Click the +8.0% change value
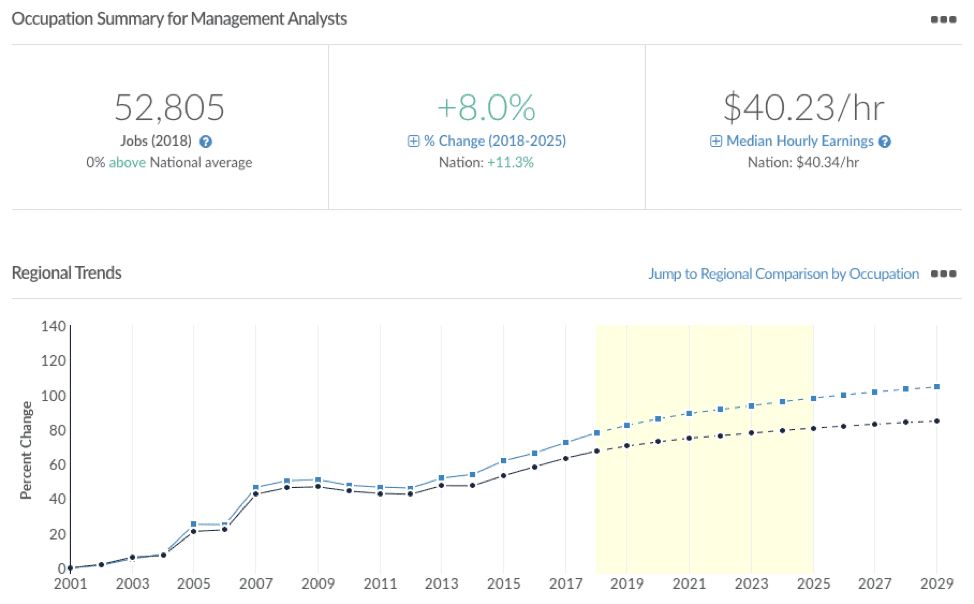This screenshot has height=604, width=974. (x=486, y=107)
